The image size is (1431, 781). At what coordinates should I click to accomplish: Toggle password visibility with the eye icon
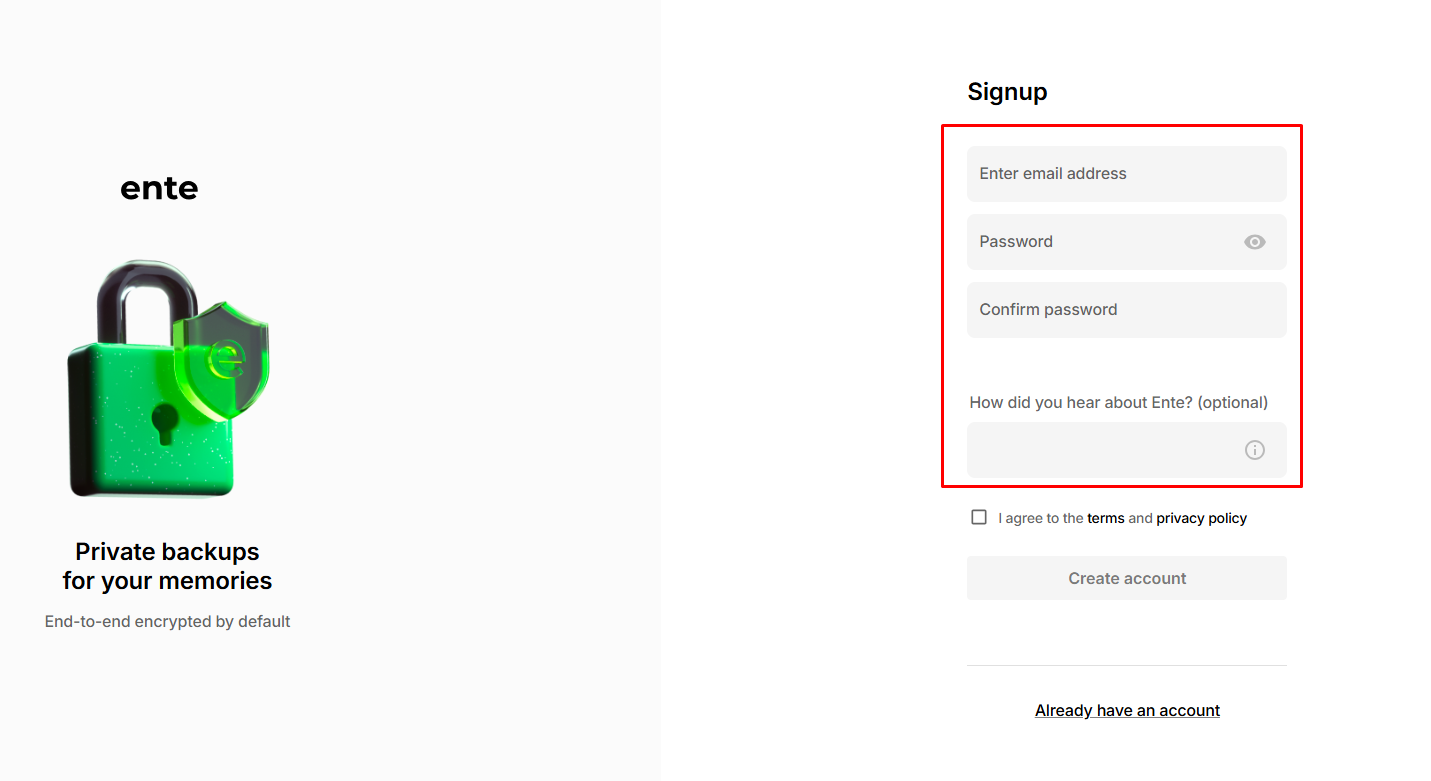pyautogui.click(x=1254, y=241)
